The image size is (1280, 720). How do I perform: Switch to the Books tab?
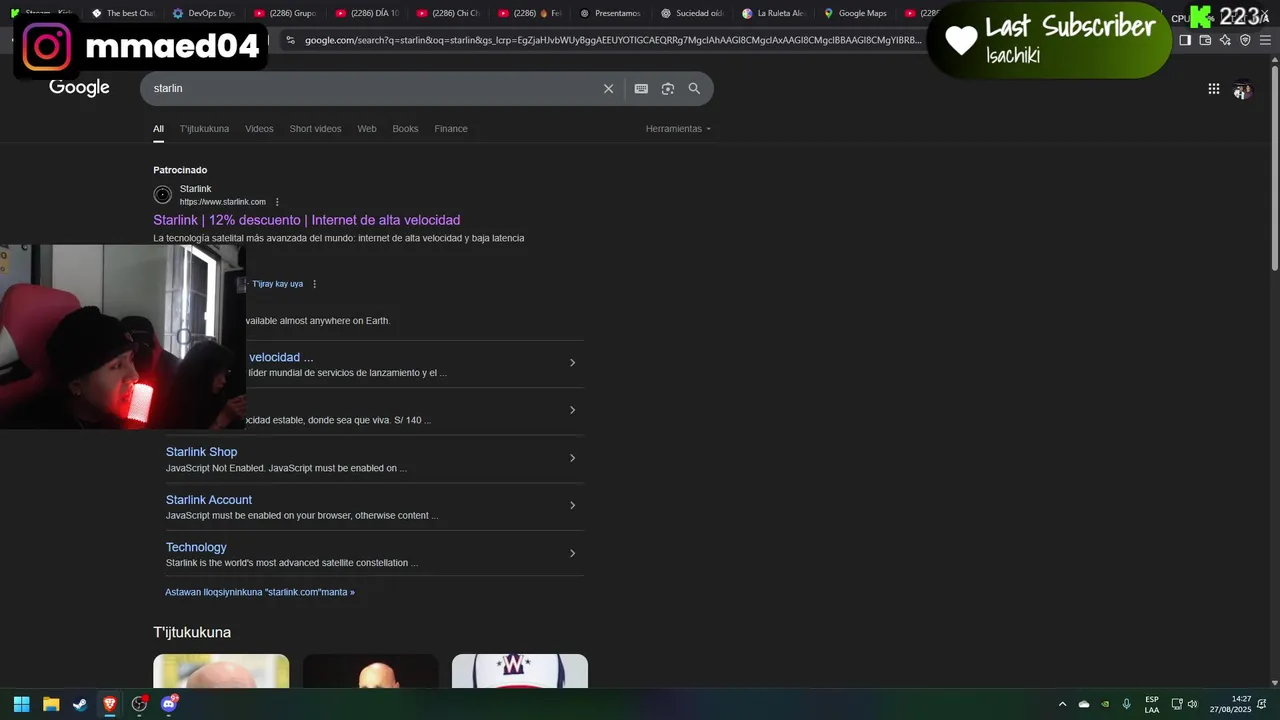pos(405,129)
